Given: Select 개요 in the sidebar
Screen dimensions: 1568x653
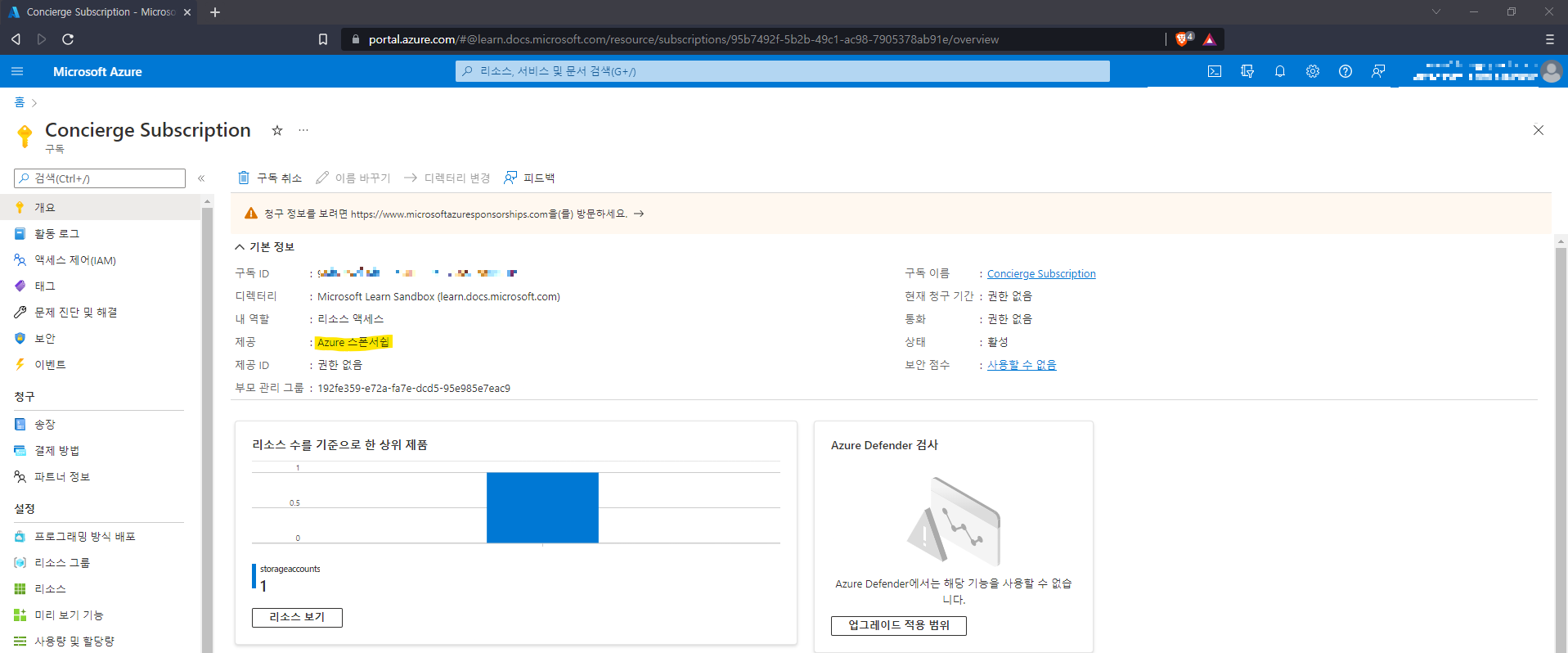Looking at the screenshot, I should pos(100,208).
